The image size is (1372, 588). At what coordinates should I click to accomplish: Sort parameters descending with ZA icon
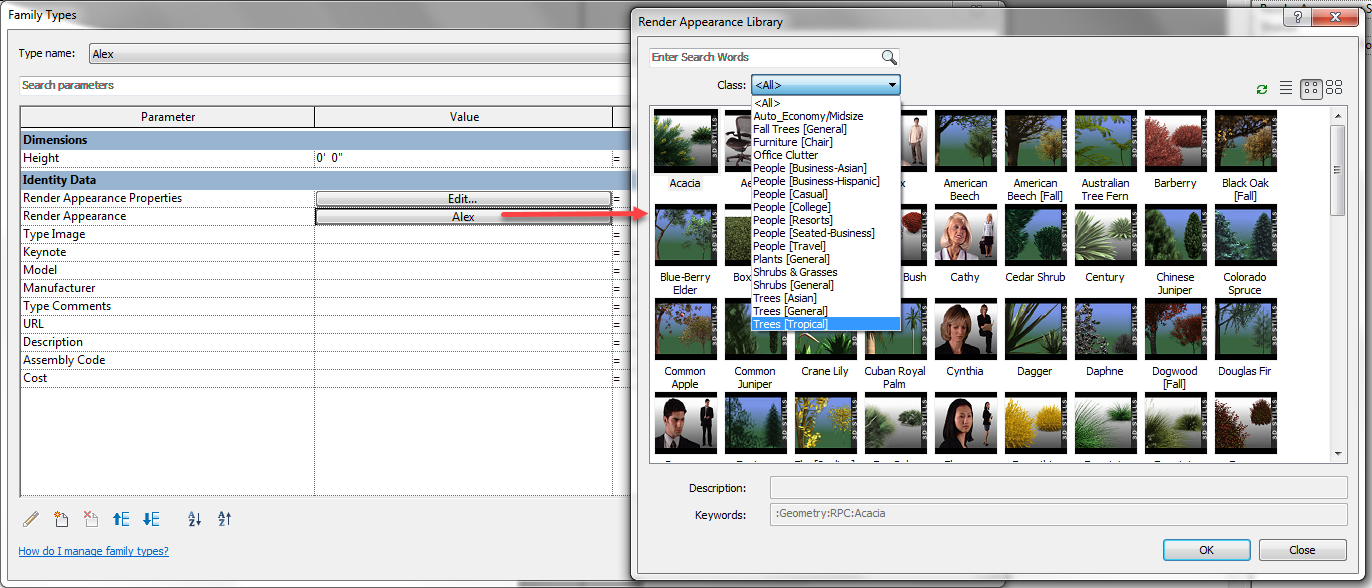point(224,518)
